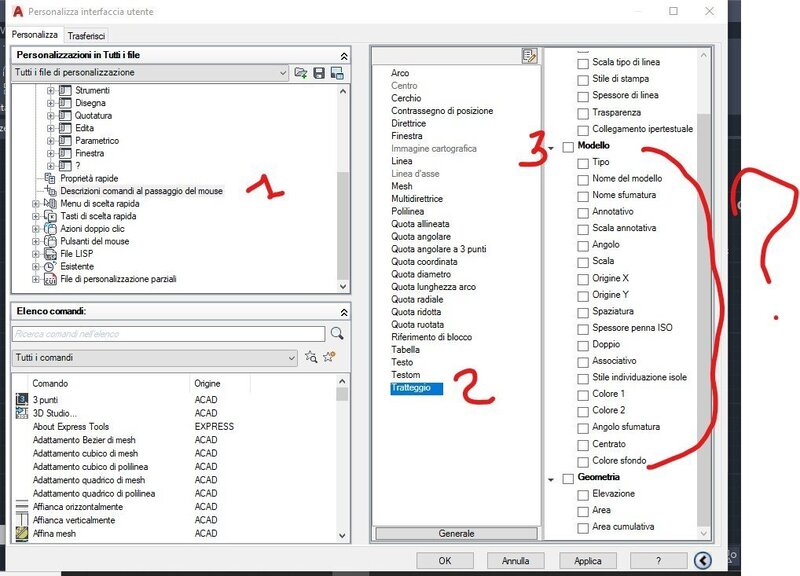Check the Tipo property checkbox
Screen dimensions: 800x576
click(583, 163)
